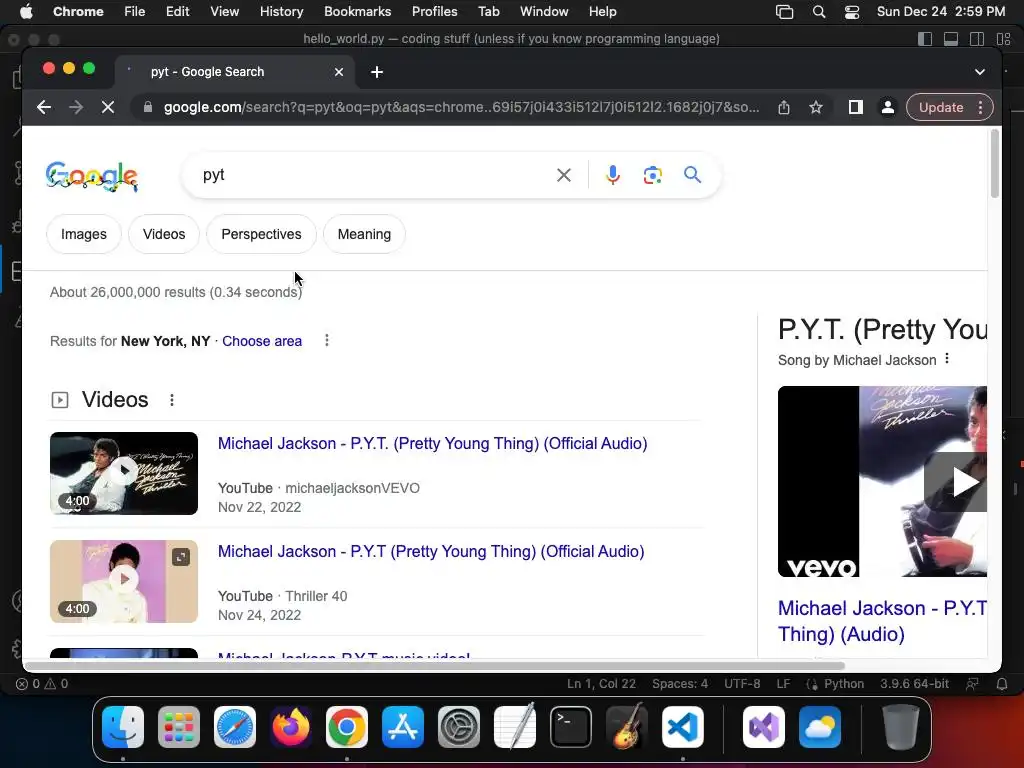This screenshot has height=768, width=1024.
Task: Open Spotlight search in menu bar
Action: 819,11
